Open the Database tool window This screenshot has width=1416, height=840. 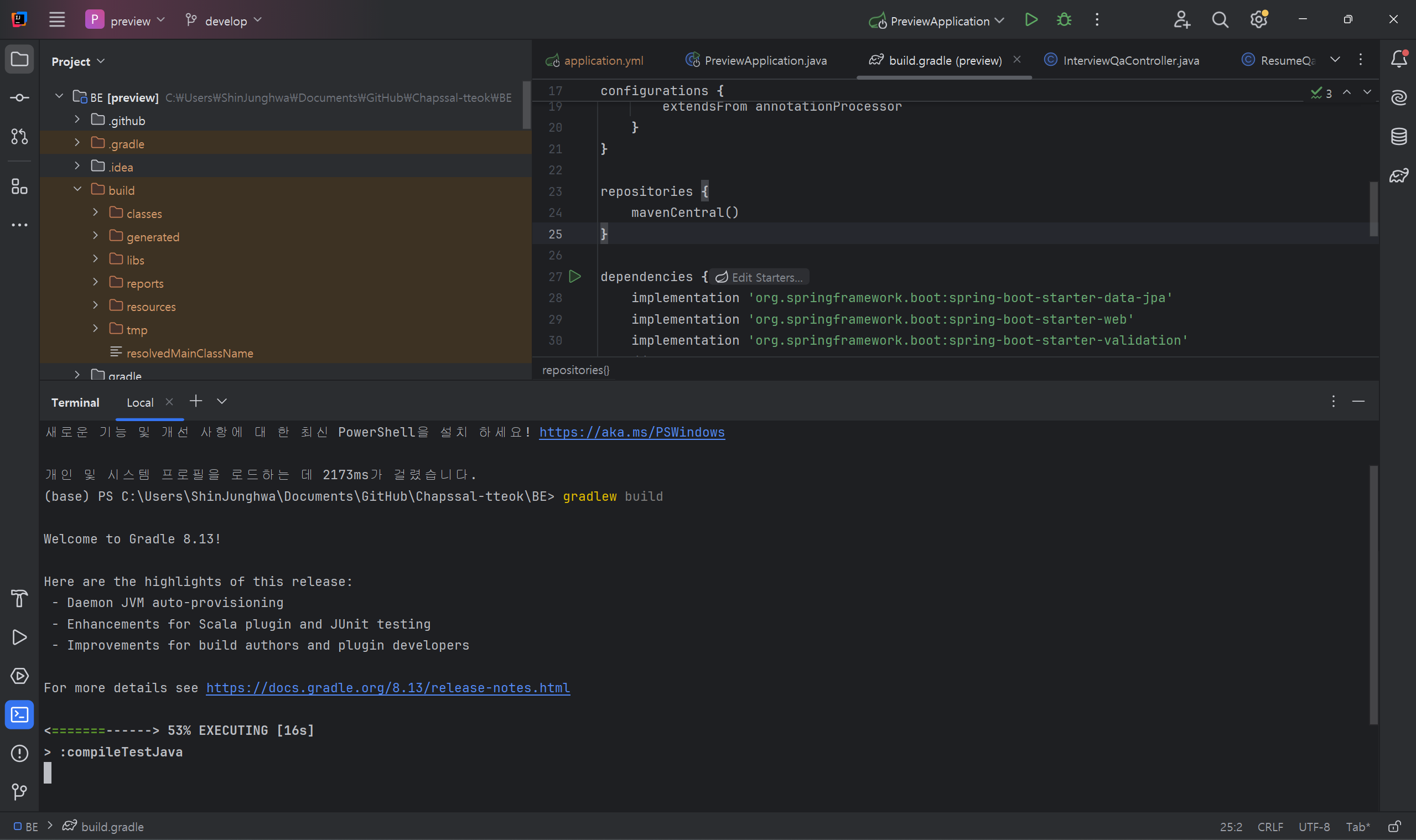(x=1398, y=137)
